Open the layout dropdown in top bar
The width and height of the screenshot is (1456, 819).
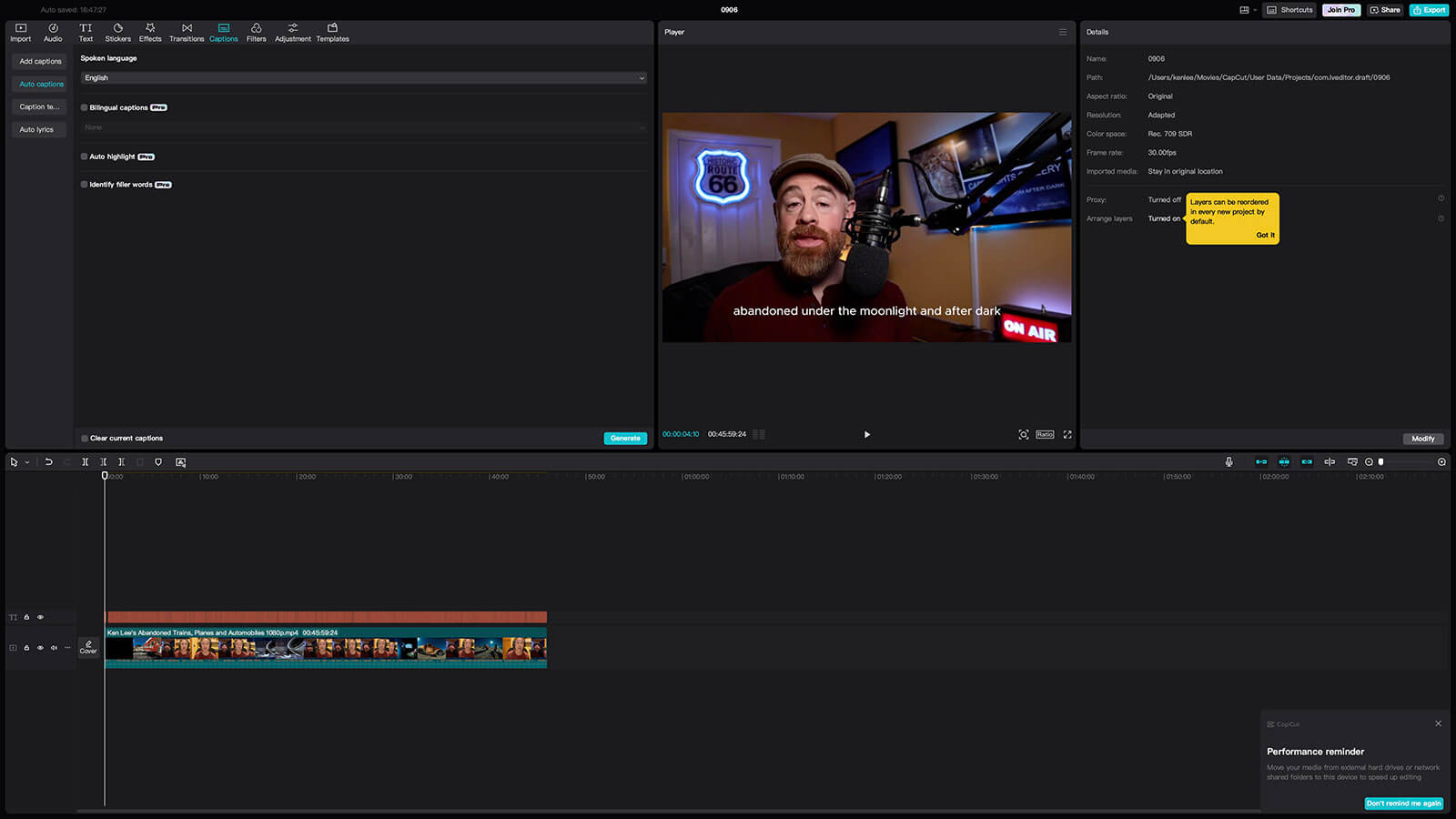(x=1248, y=10)
